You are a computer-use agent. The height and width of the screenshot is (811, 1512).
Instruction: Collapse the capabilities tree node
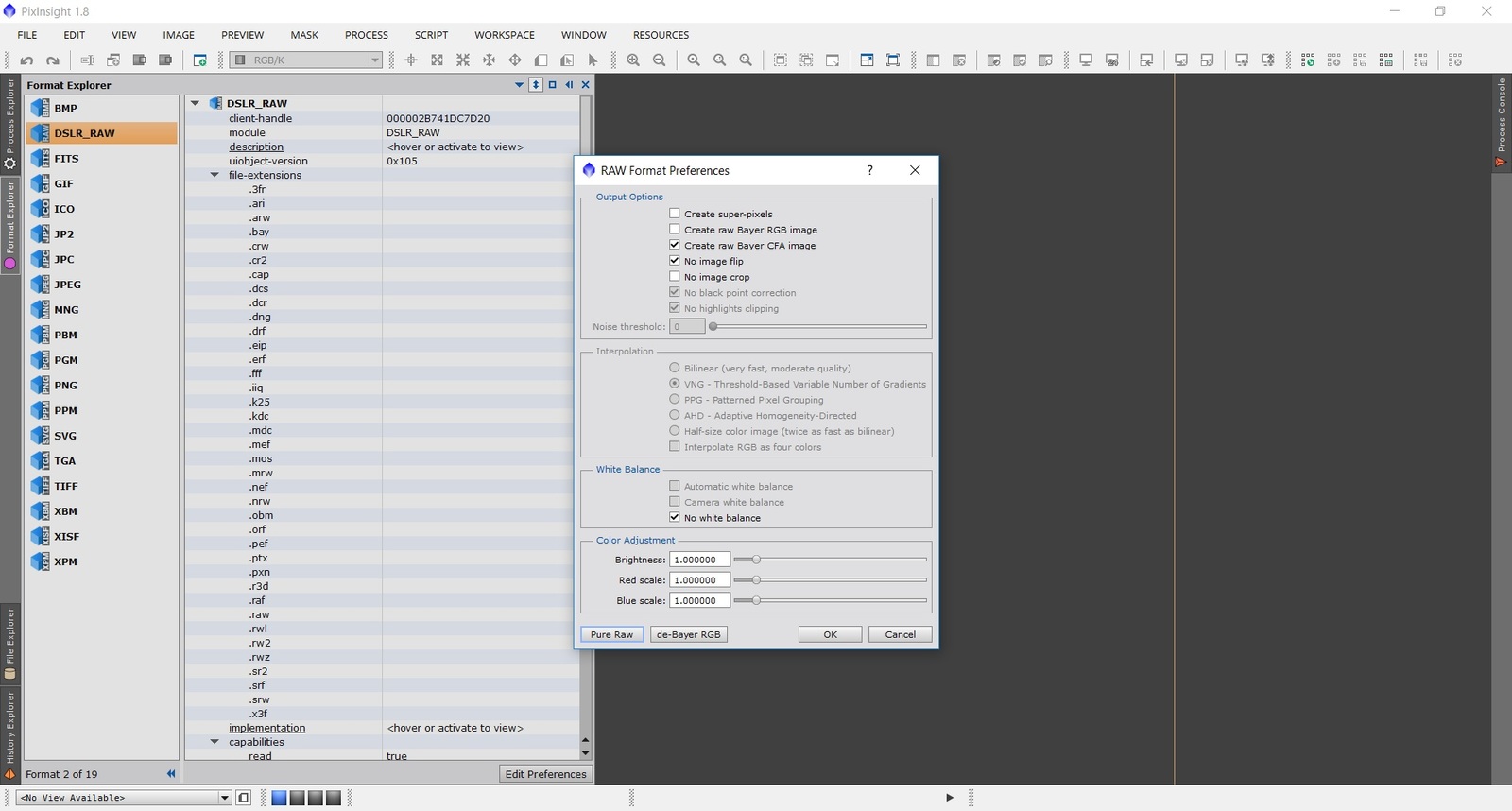point(215,742)
